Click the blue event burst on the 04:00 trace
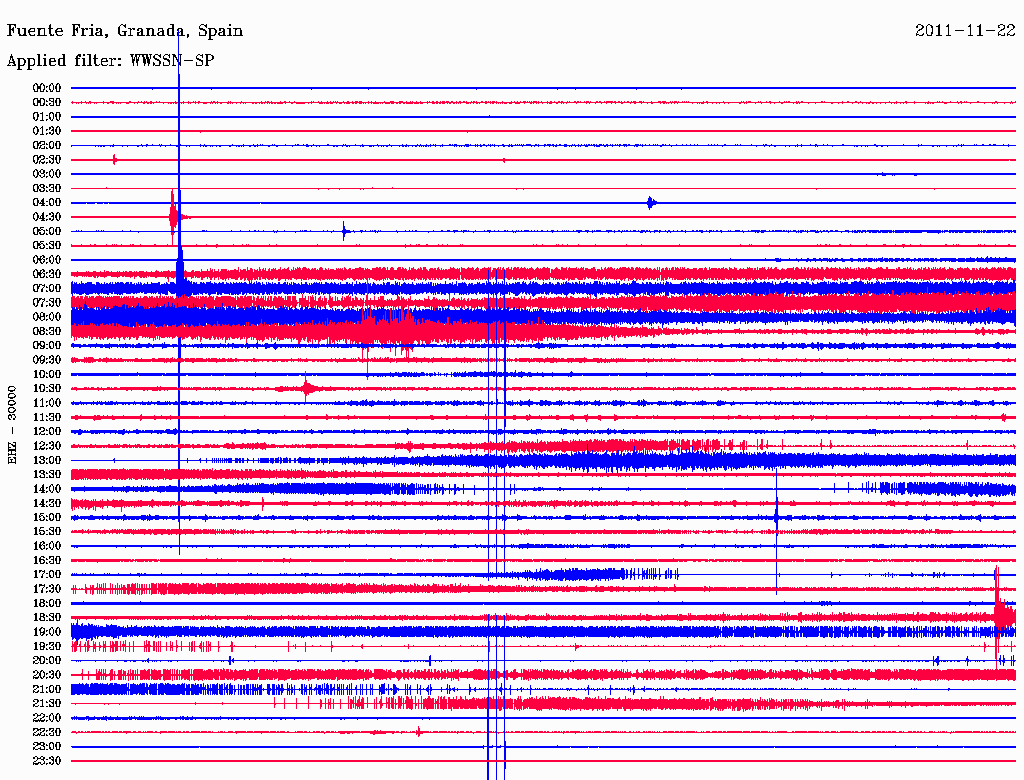Screen dimensions: 1024x780 point(651,203)
